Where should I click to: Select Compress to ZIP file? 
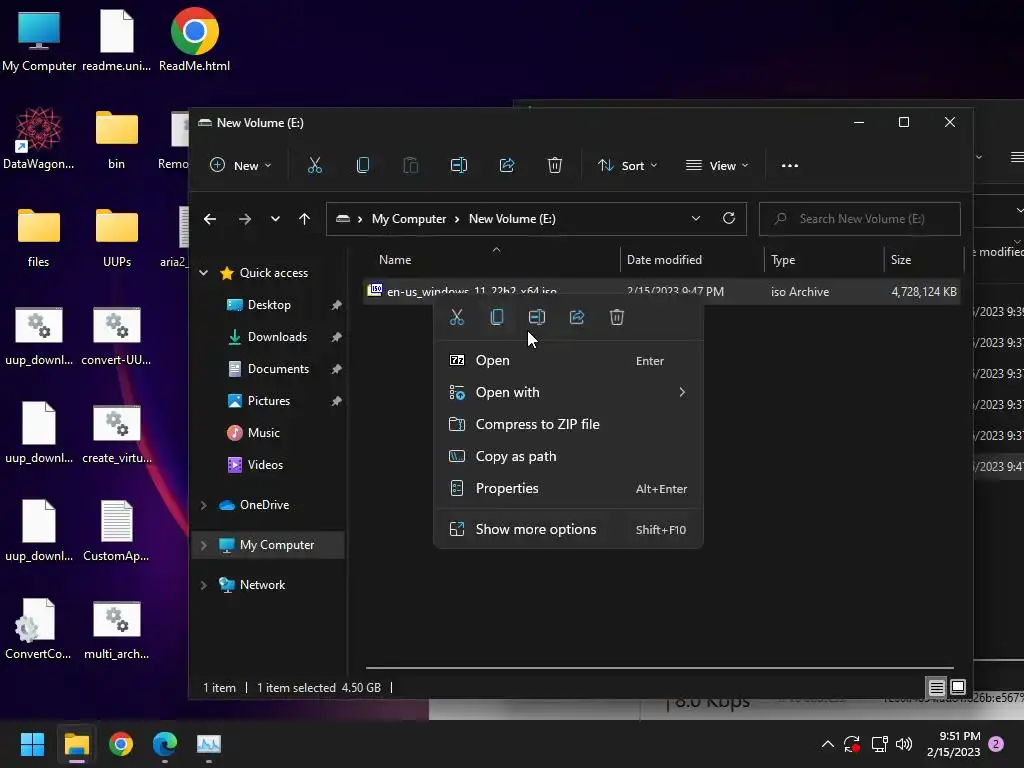coord(568,424)
